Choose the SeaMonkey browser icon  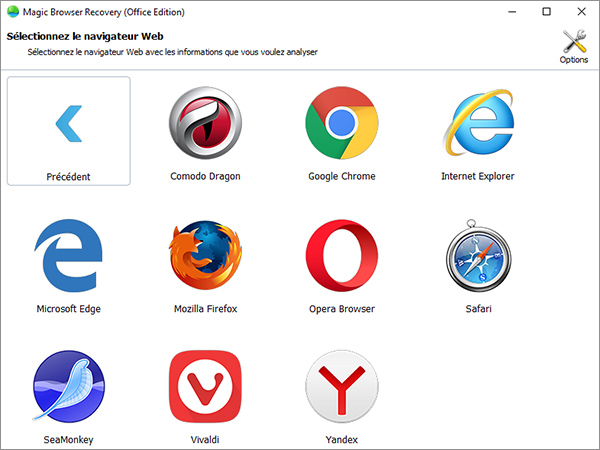click(68, 386)
